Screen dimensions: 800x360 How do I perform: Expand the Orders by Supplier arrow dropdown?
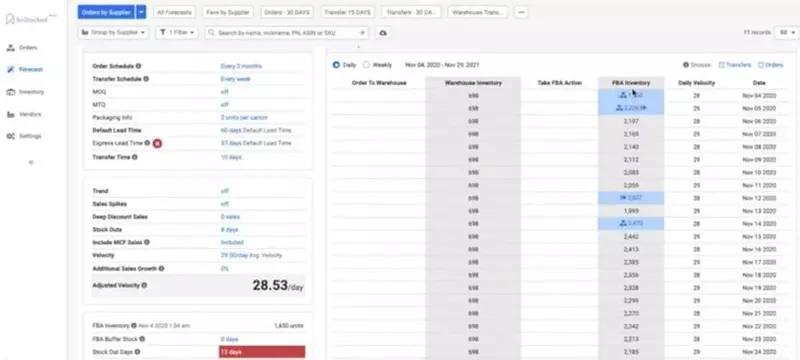141,12
